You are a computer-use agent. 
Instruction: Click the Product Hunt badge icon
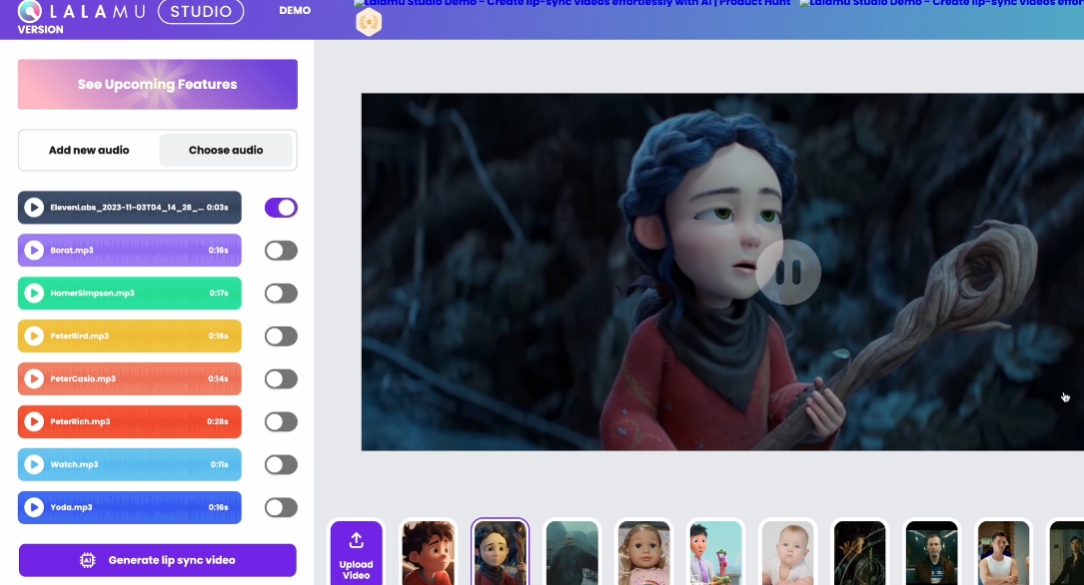tap(368, 23)
